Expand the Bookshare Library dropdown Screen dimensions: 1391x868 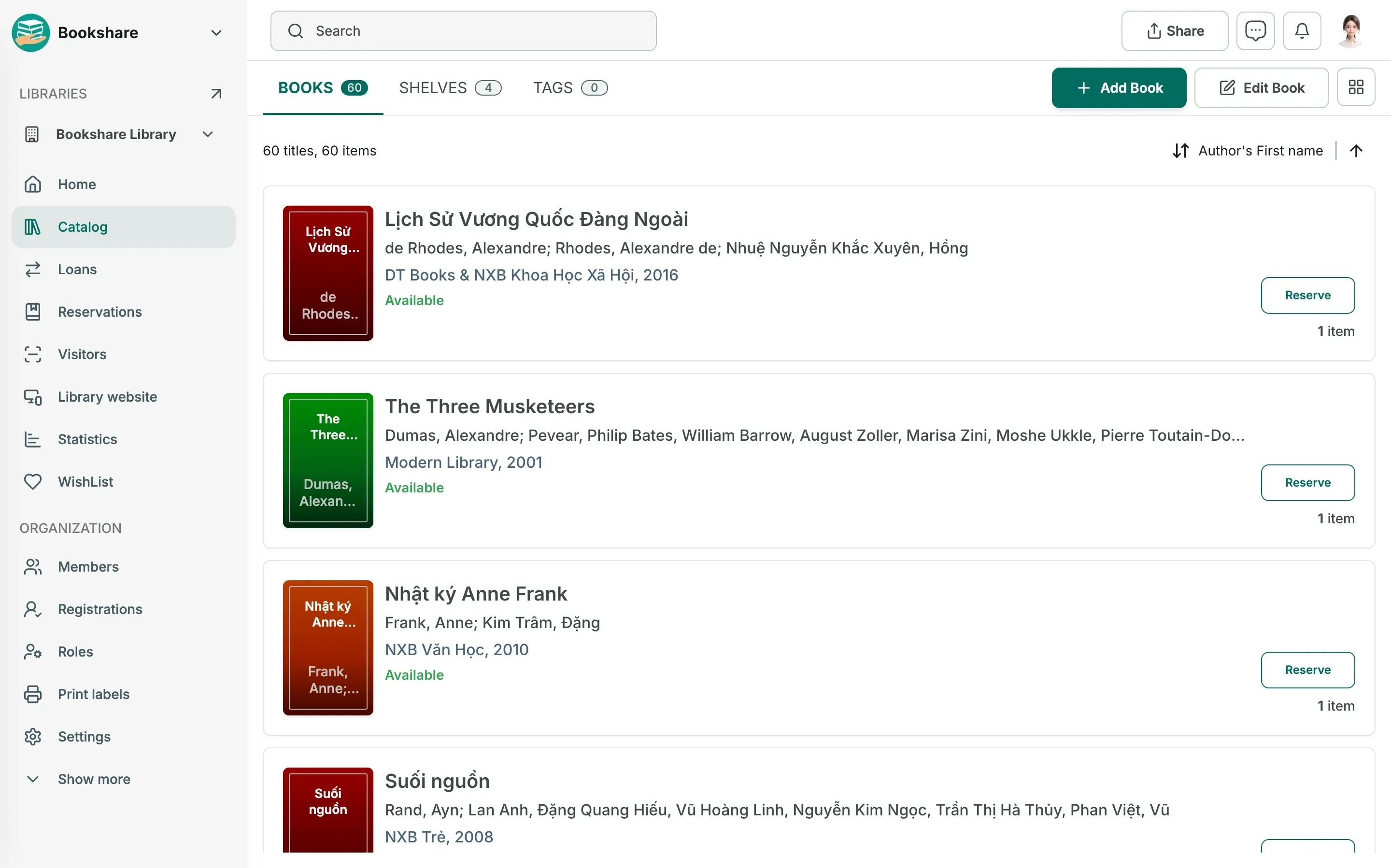[x=208, y=134]
